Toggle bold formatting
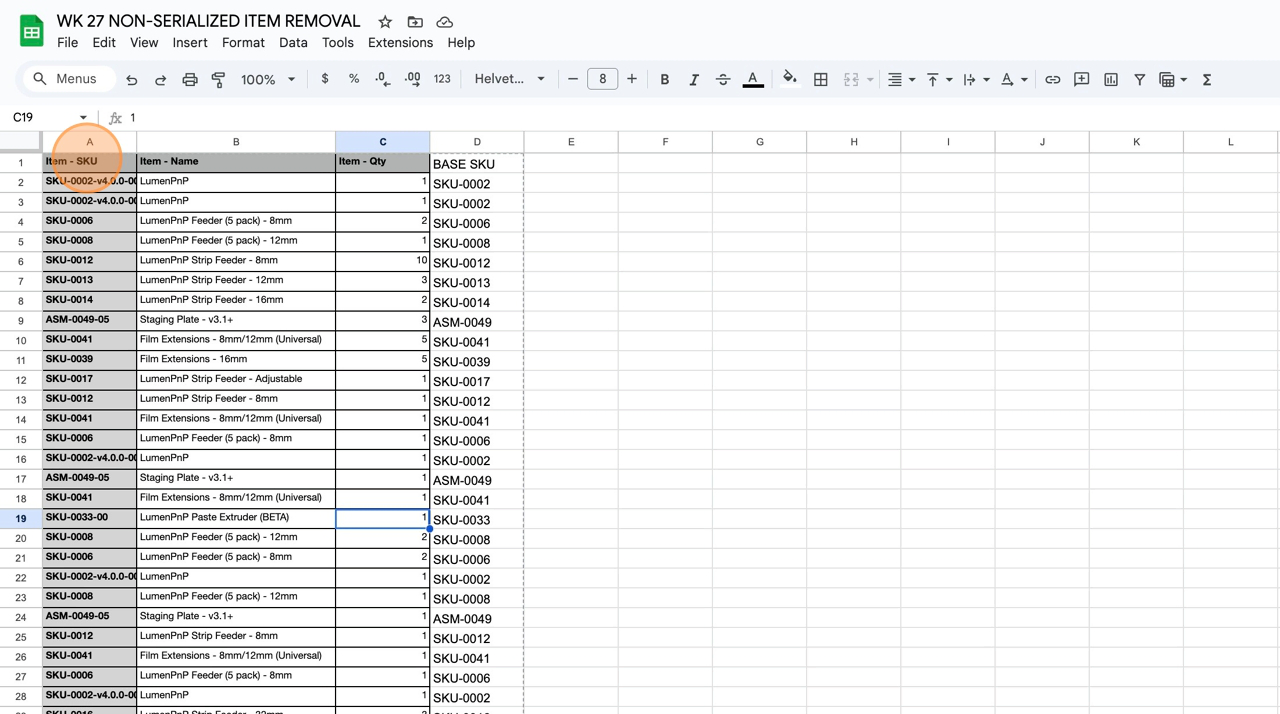 point(665,79)
